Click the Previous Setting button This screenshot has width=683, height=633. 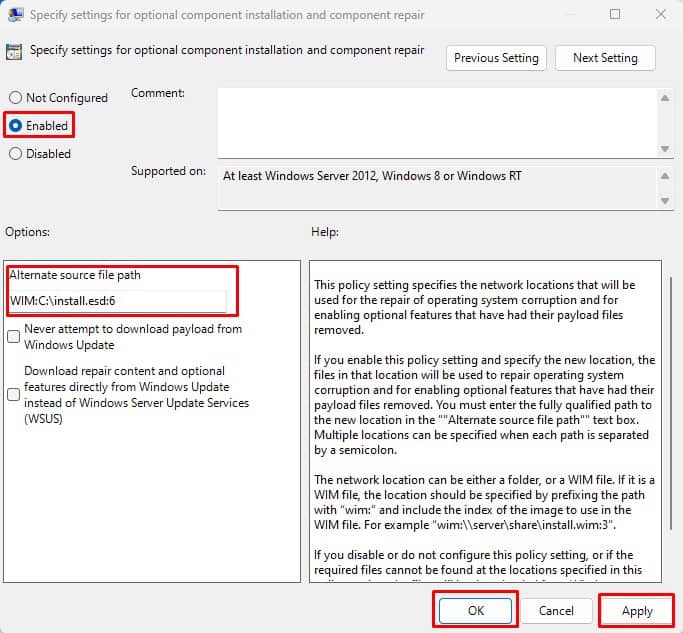pyautogui.click(x=496, y=58)
